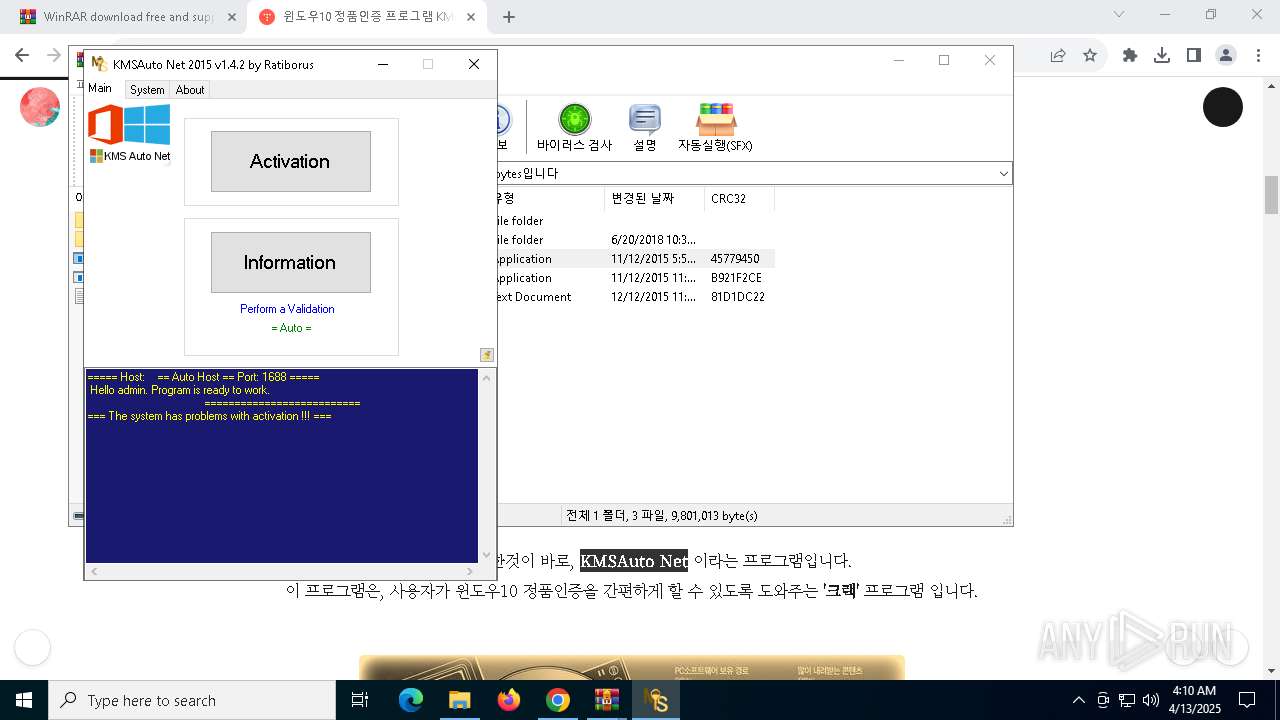Show hidden system tray icons
The height and width of the screenshot is (720, 1280).
pos(1078,700)
